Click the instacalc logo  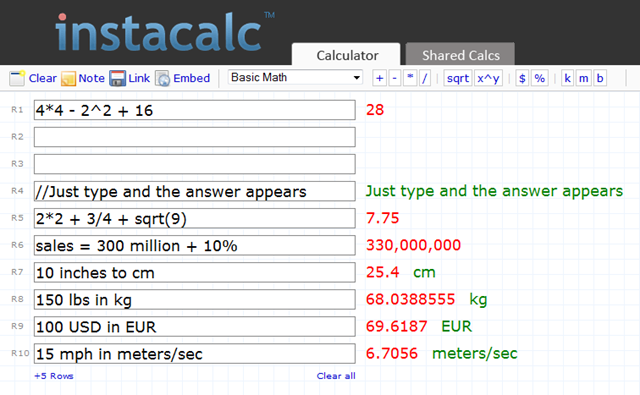tap(165, 32)
